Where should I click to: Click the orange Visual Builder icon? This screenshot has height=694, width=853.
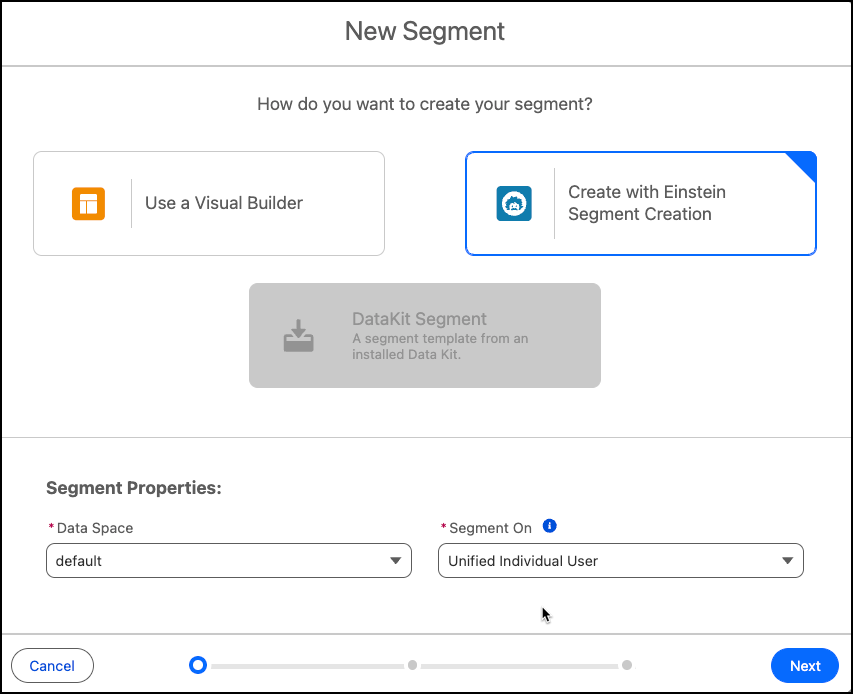click(88, 204)
